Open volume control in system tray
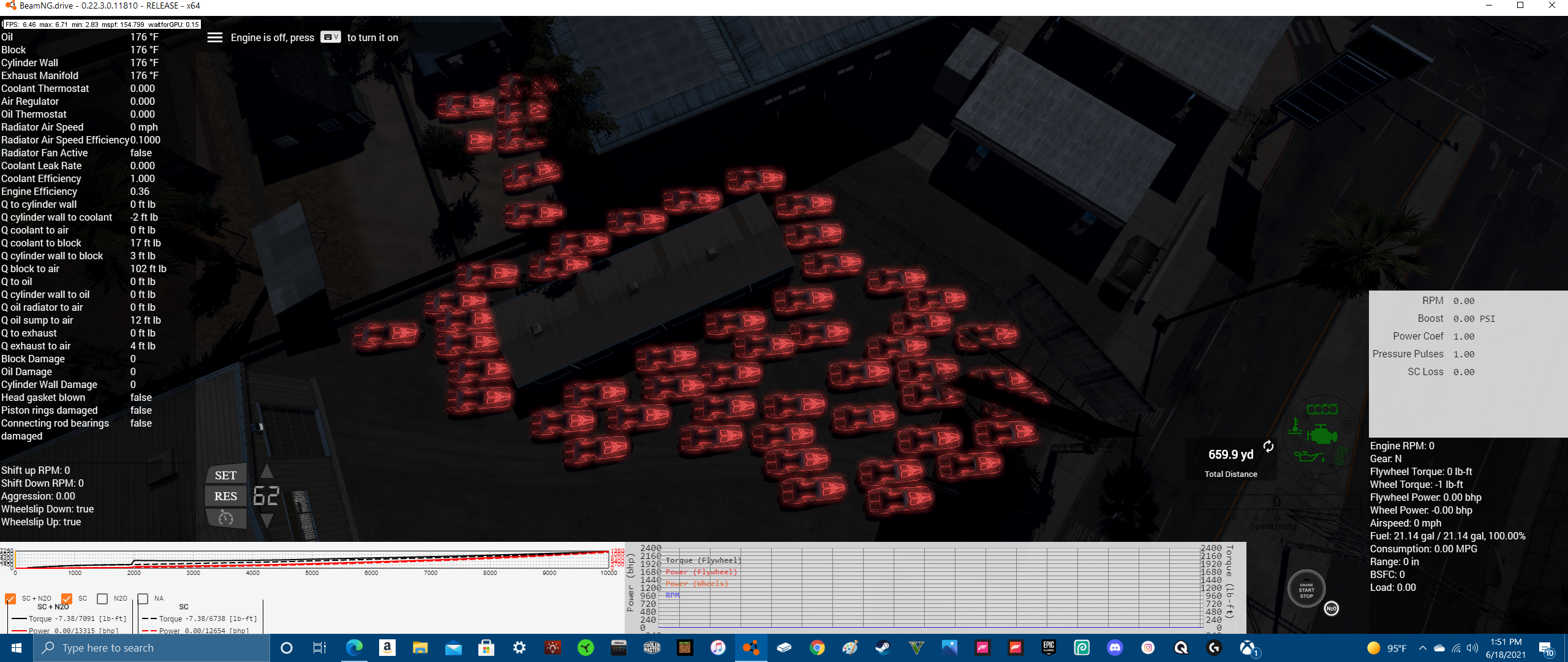The width and height of the screenshot is (1568, 662). click(x=1472, y=648)
